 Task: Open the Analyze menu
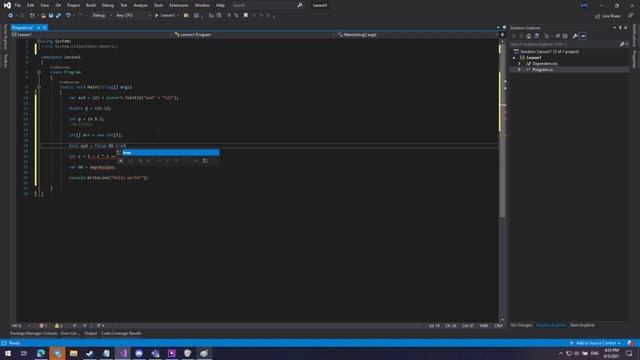(x=140, y=5)
